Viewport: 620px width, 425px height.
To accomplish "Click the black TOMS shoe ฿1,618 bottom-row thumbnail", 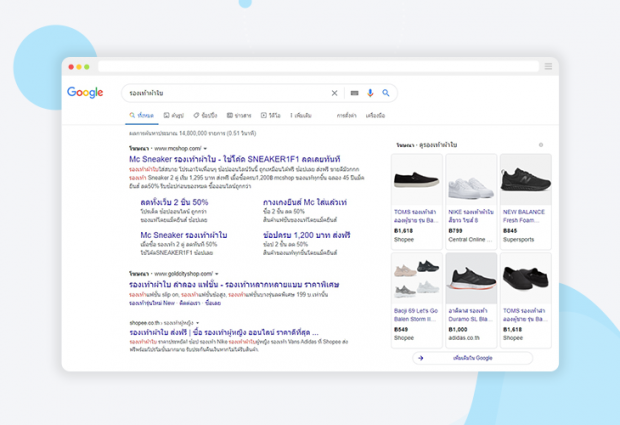I will (525, 278).
